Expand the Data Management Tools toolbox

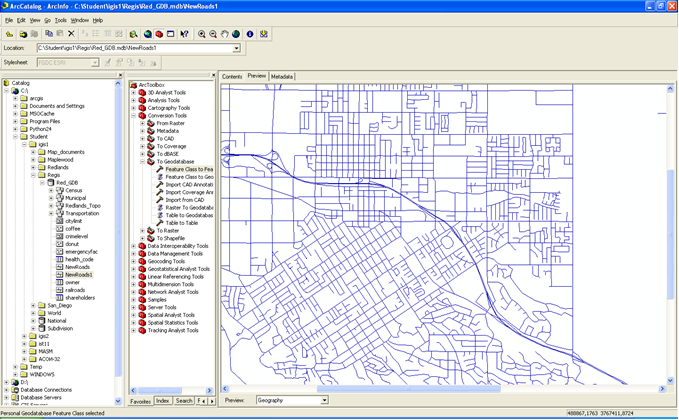click(133, 254)
